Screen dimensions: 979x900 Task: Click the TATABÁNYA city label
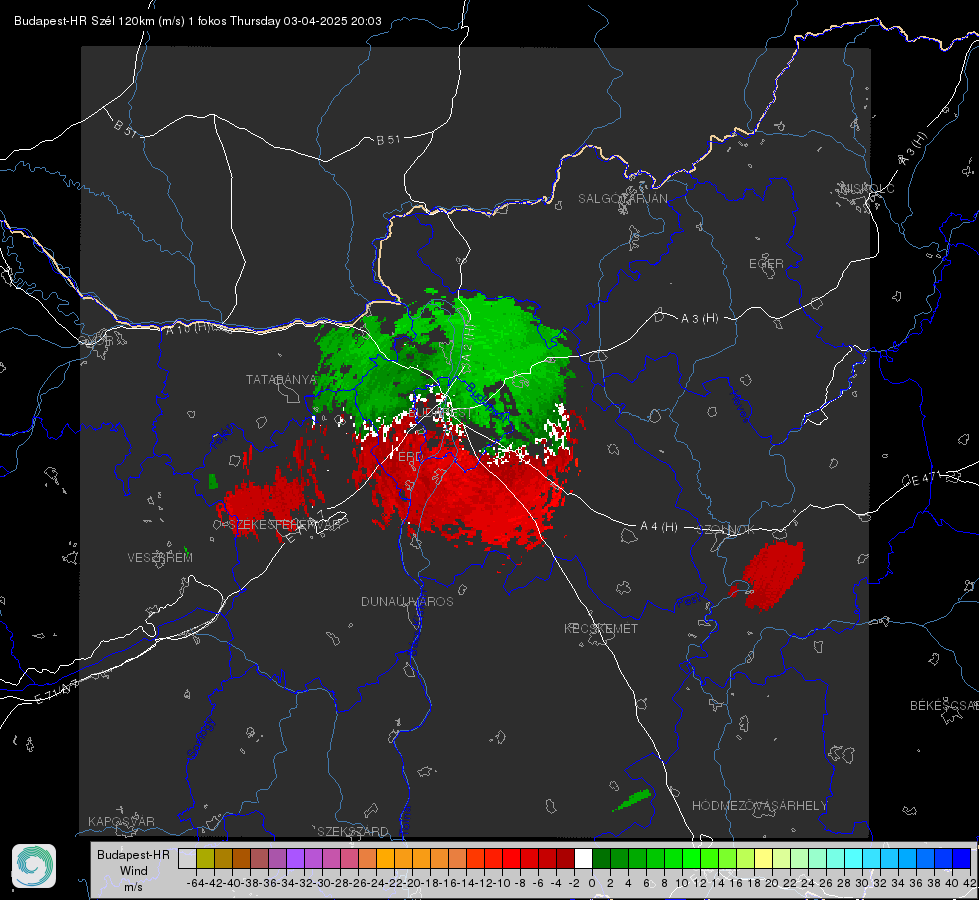point(282,380)
